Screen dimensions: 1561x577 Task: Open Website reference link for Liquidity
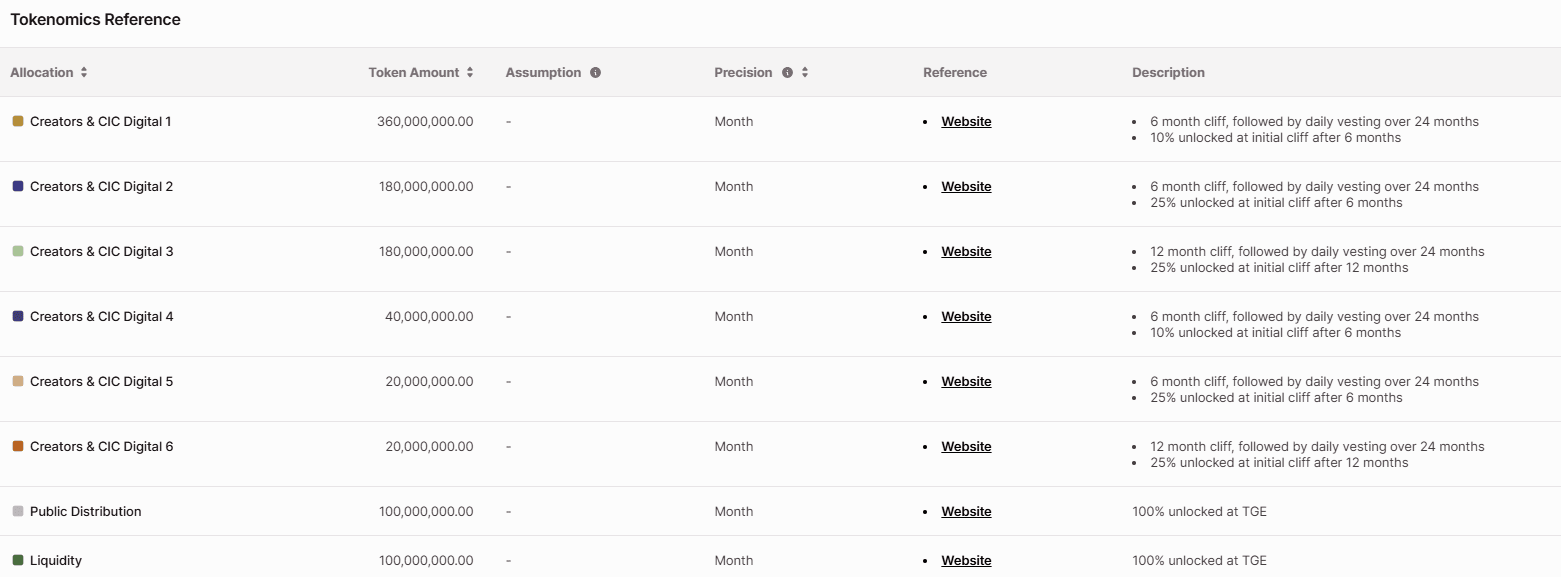tap(966, 561)
